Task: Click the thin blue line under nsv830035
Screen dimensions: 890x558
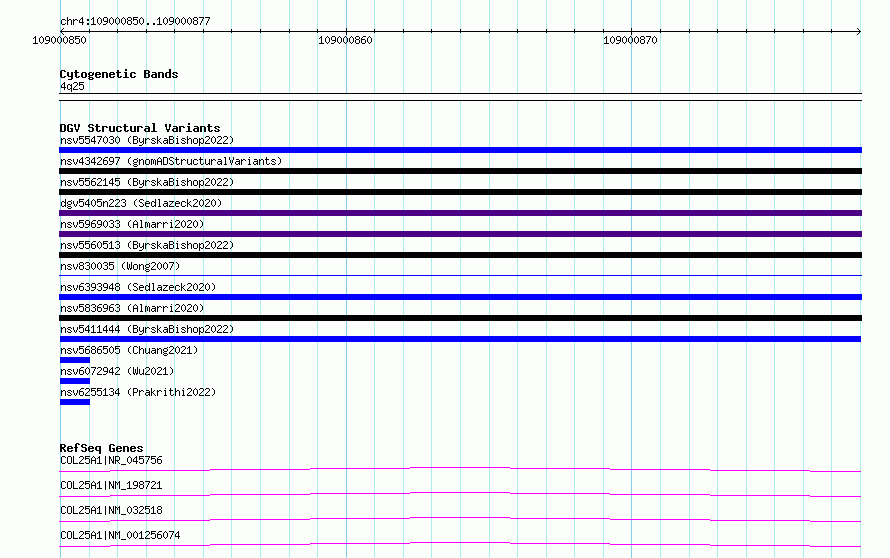Action: [x=460, y=275]
